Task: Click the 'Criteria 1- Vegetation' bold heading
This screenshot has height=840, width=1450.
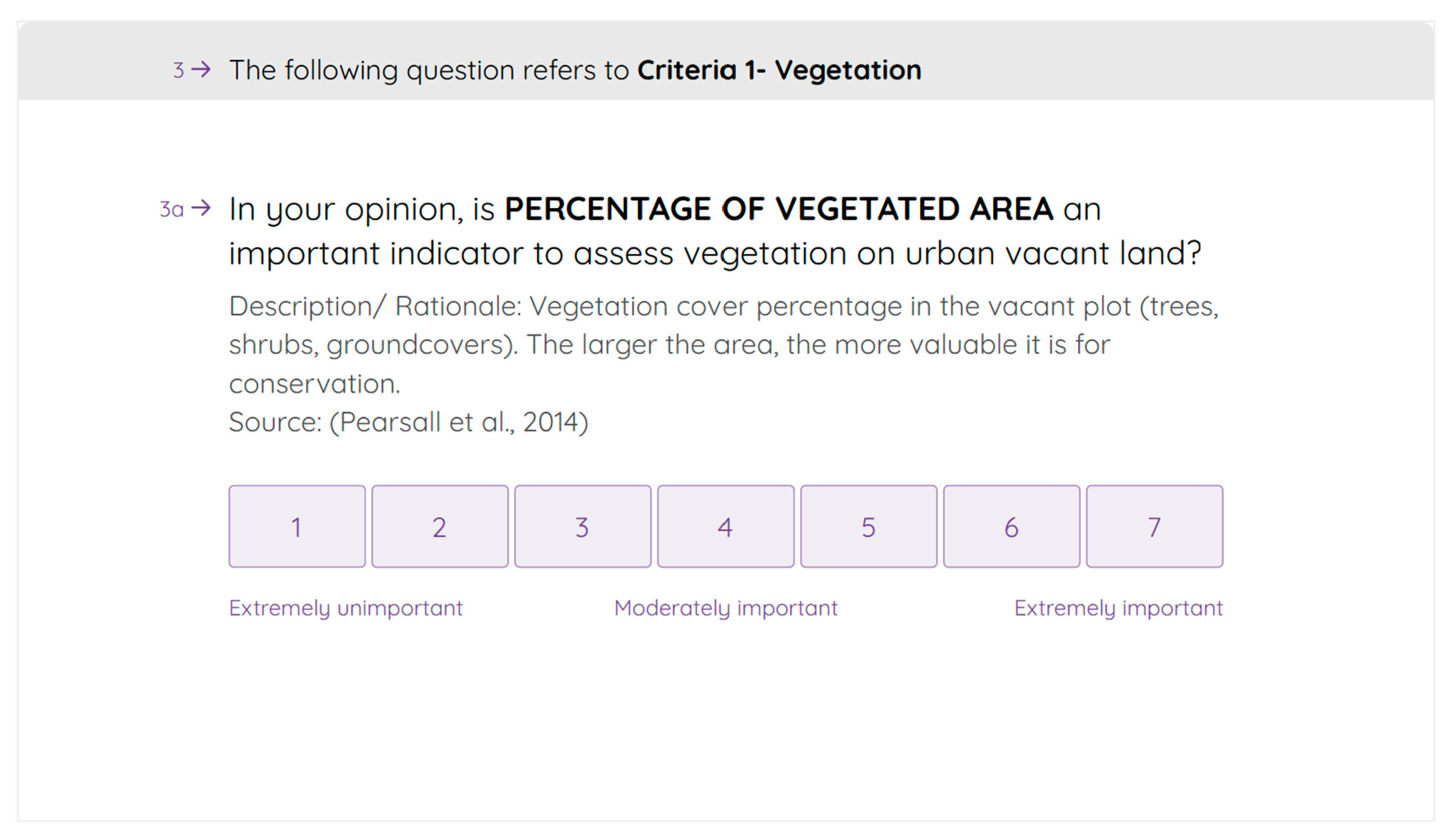Action: [779, 70]
